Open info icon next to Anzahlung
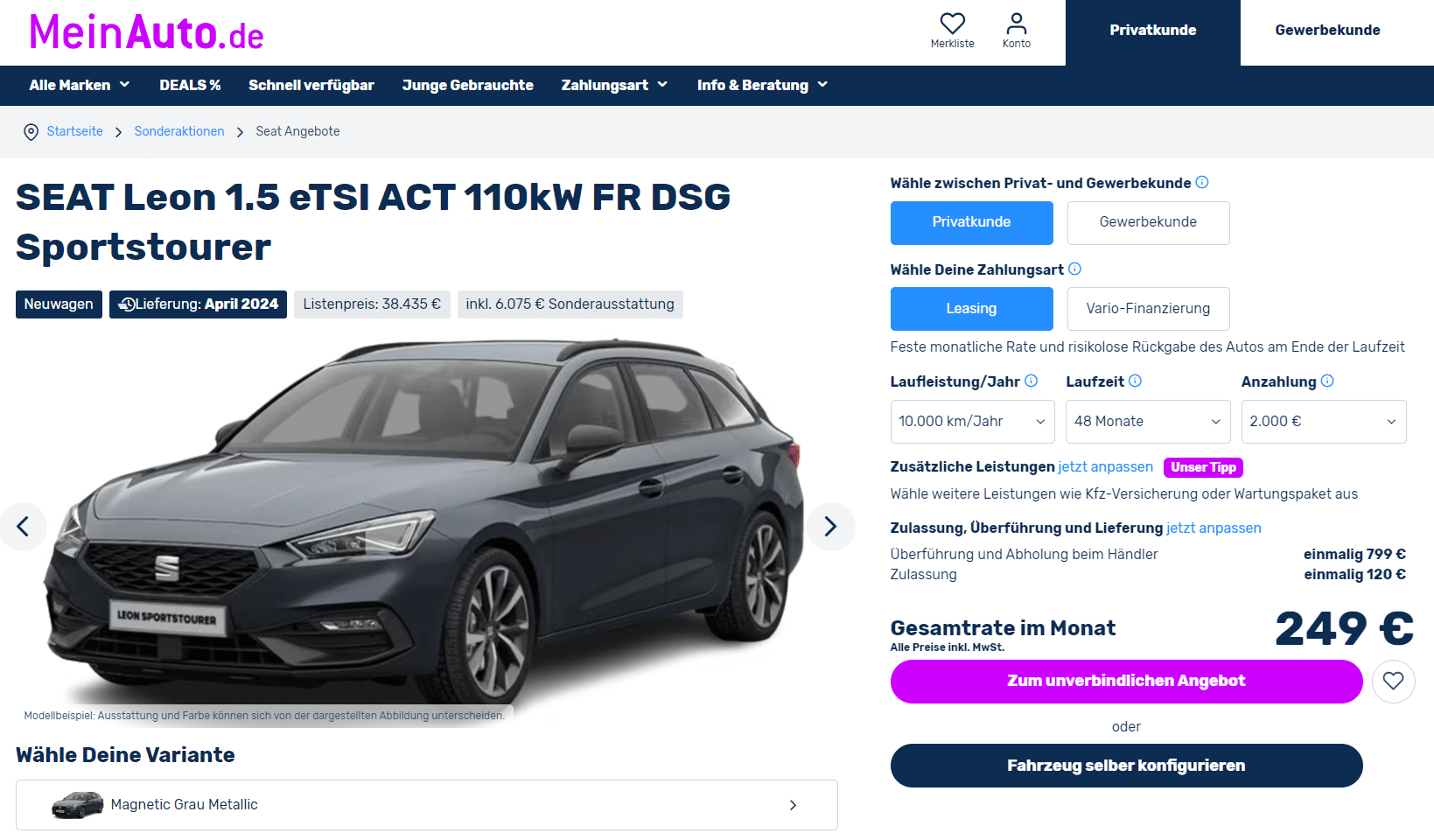The height and width of the screenshot is (840, 1434). click(x=1326, y=381)
